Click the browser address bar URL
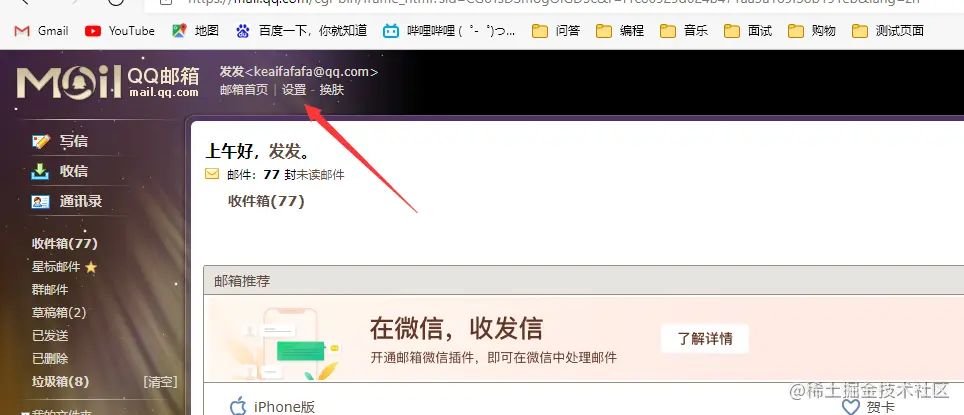964x415 pixels. [553, 3]
